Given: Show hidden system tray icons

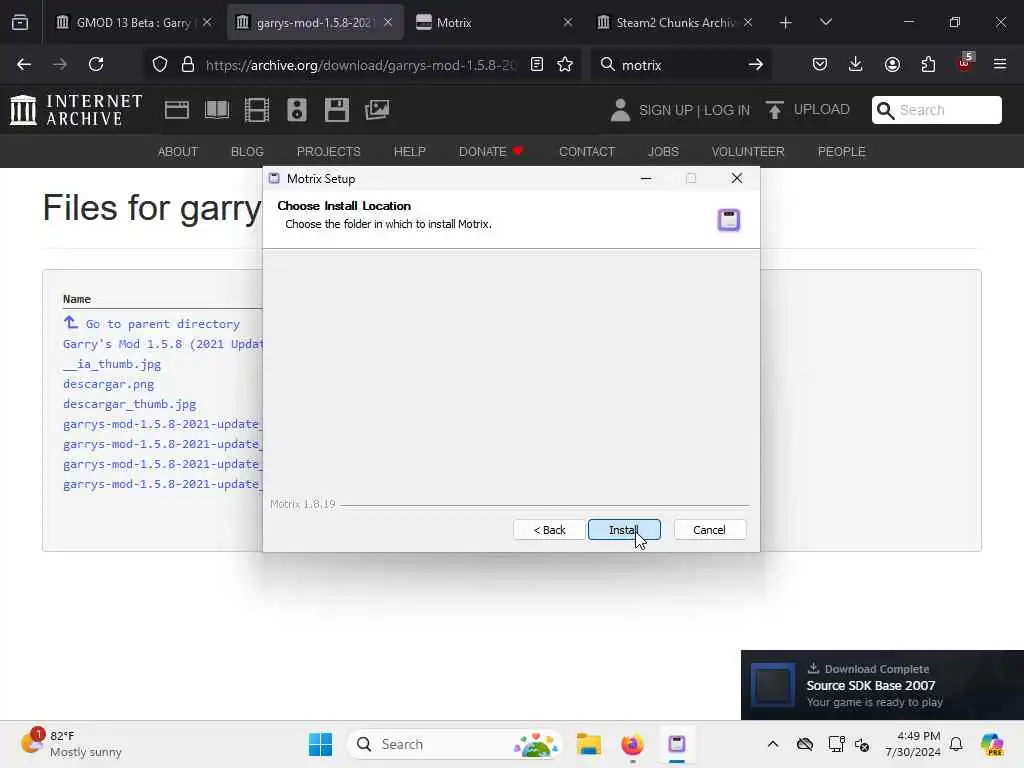Looking at the screenshot, I should 773,744.
